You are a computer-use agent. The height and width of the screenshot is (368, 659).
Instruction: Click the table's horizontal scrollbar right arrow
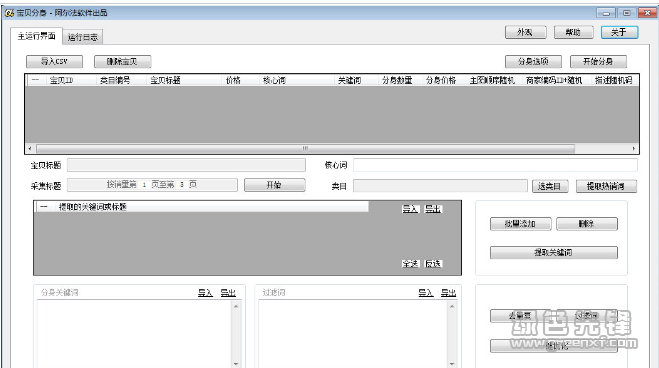click(633, 149)
